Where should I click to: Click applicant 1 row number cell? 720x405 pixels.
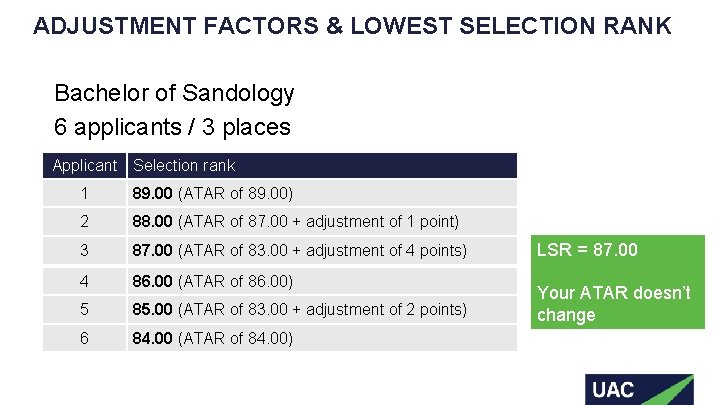(85, 193)
